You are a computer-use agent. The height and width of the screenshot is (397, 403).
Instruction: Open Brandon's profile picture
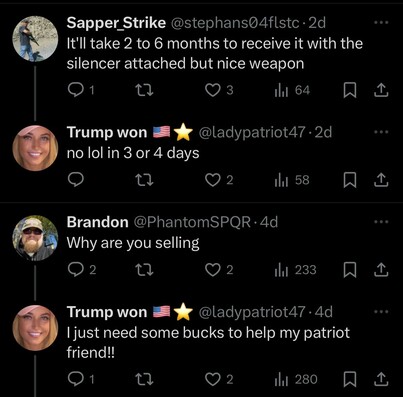35,238
